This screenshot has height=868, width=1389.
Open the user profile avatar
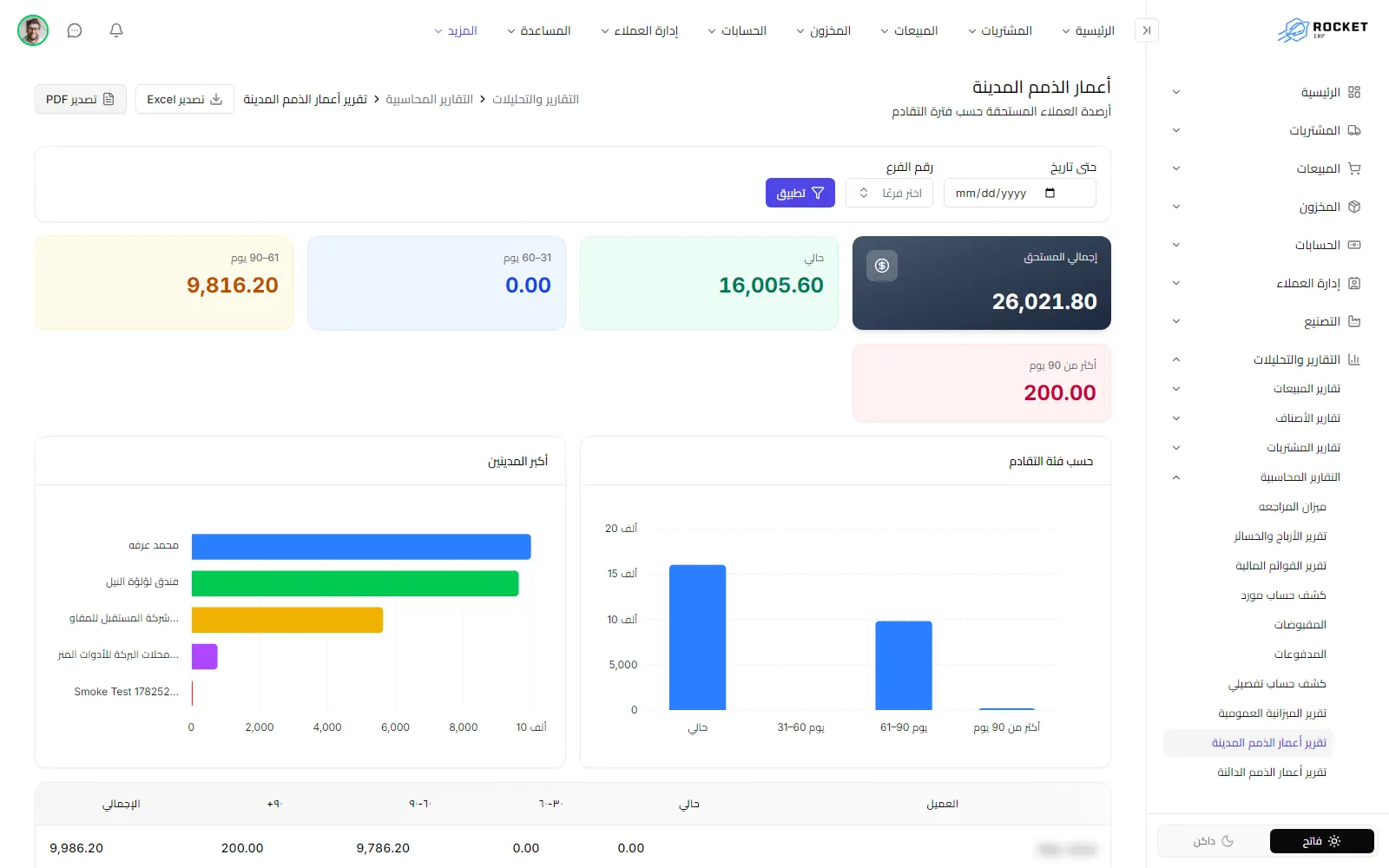(33, 30)
